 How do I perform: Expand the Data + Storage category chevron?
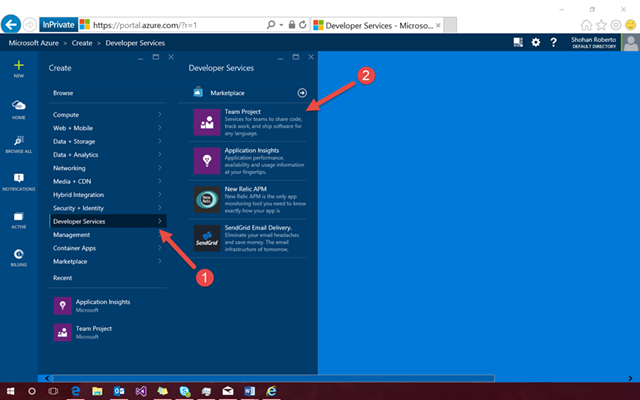point(160,141)
